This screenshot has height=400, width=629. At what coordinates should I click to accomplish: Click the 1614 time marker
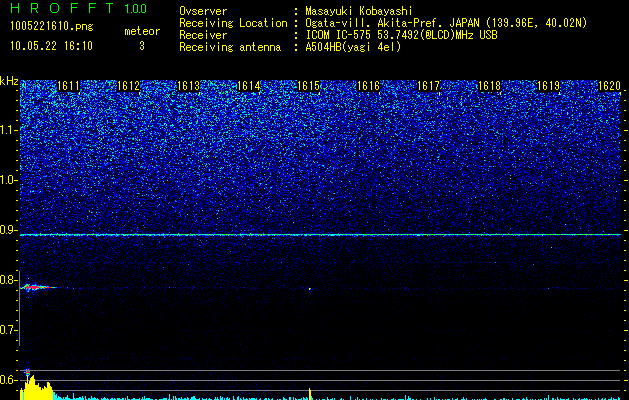249,86
